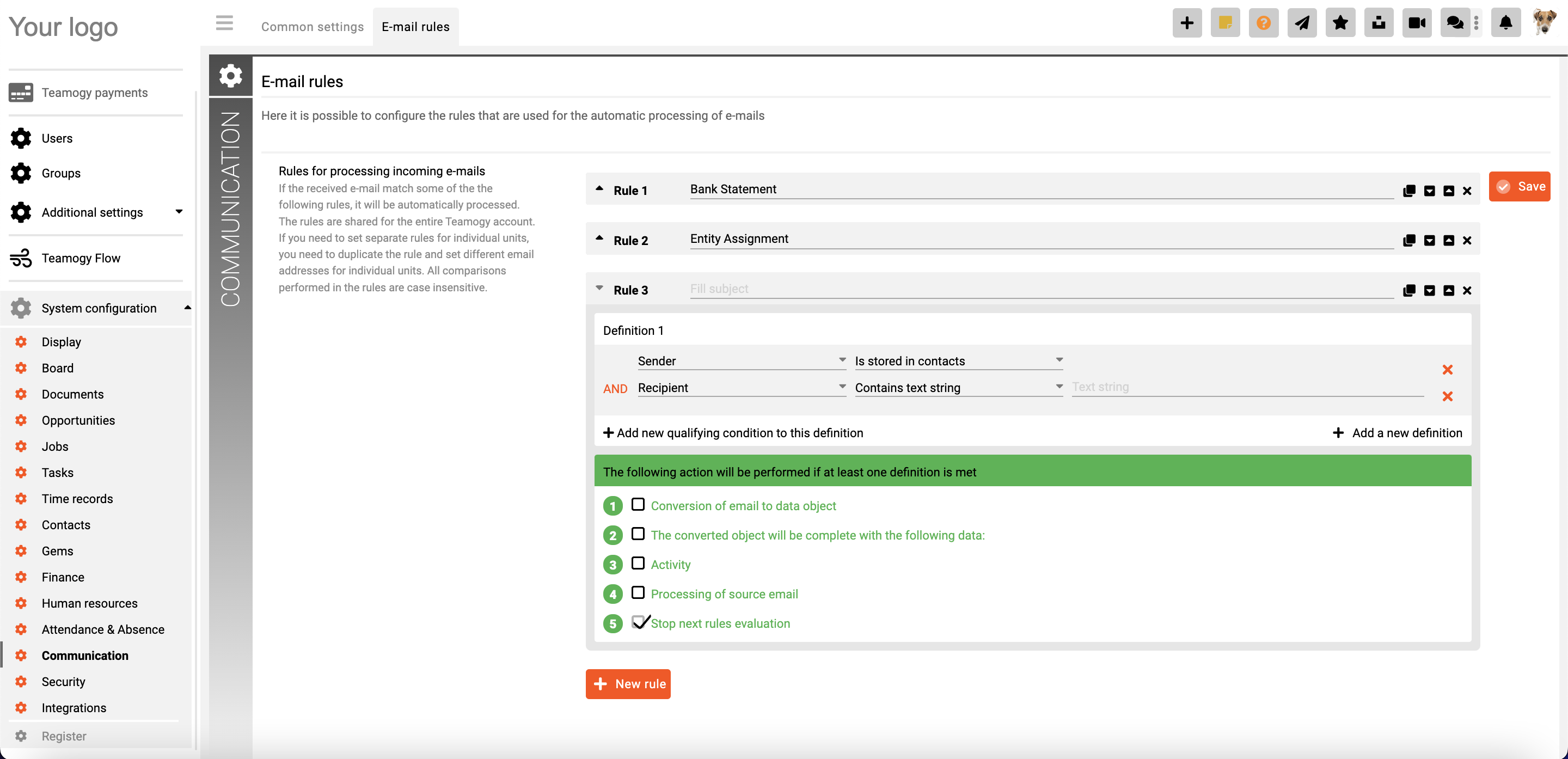Delete Rule 2 with X icon

(x=1466, y=241)
